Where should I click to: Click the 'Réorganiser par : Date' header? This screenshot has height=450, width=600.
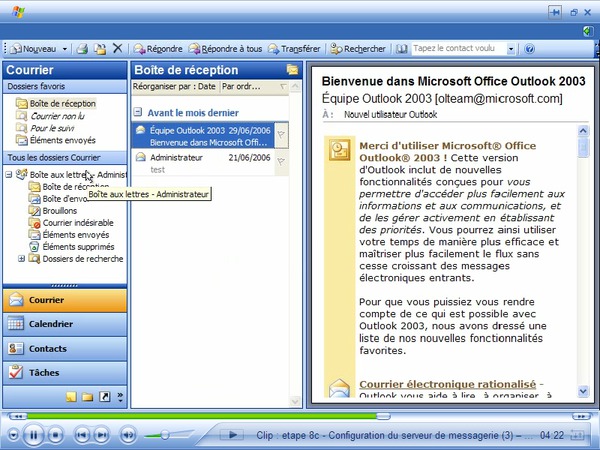[x=174, y=87]
